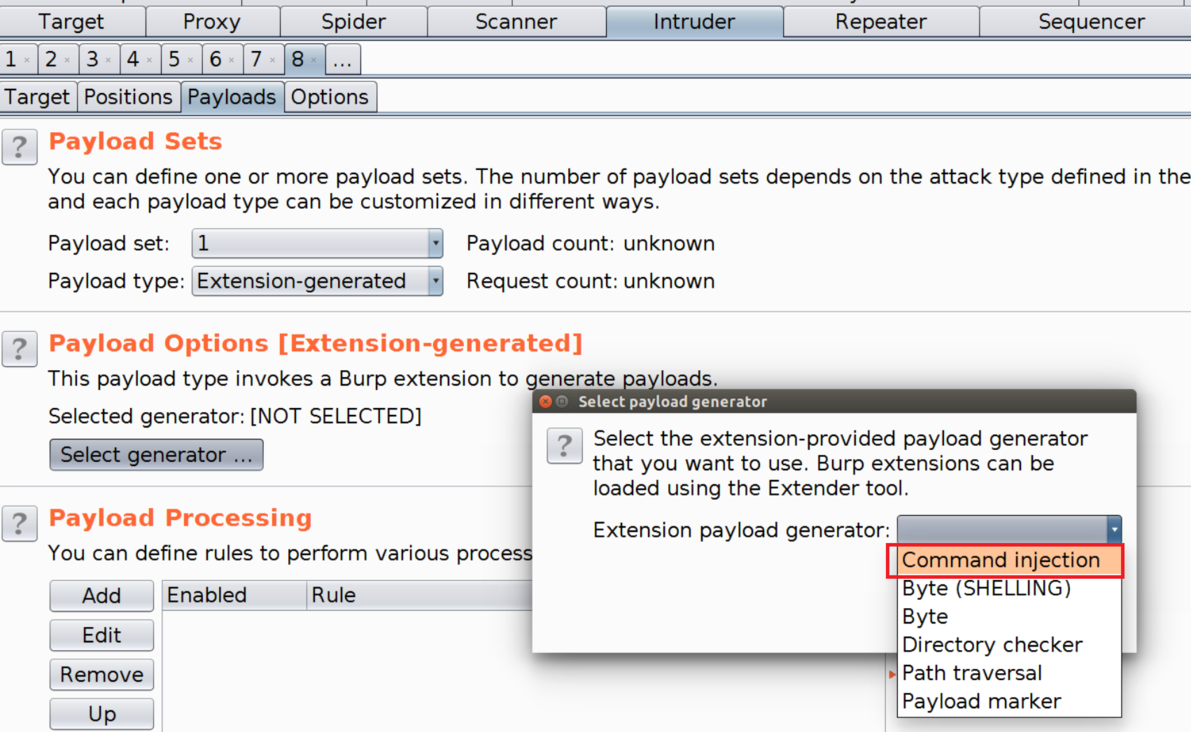Click the Select generator button
The height and width of the screenshot is (732, 1191).
[156, 455]
